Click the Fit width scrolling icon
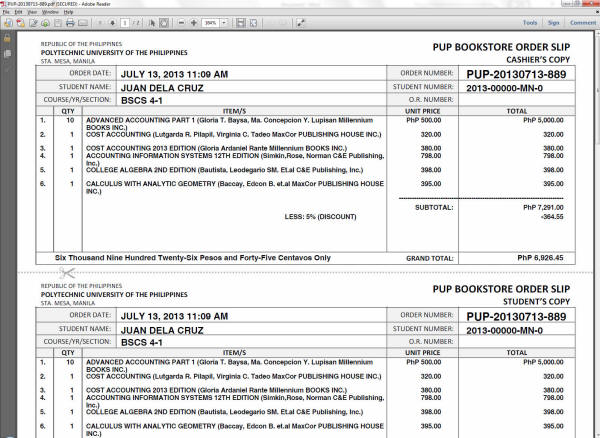This screenshot has height=438, width=600. point(241,23)
